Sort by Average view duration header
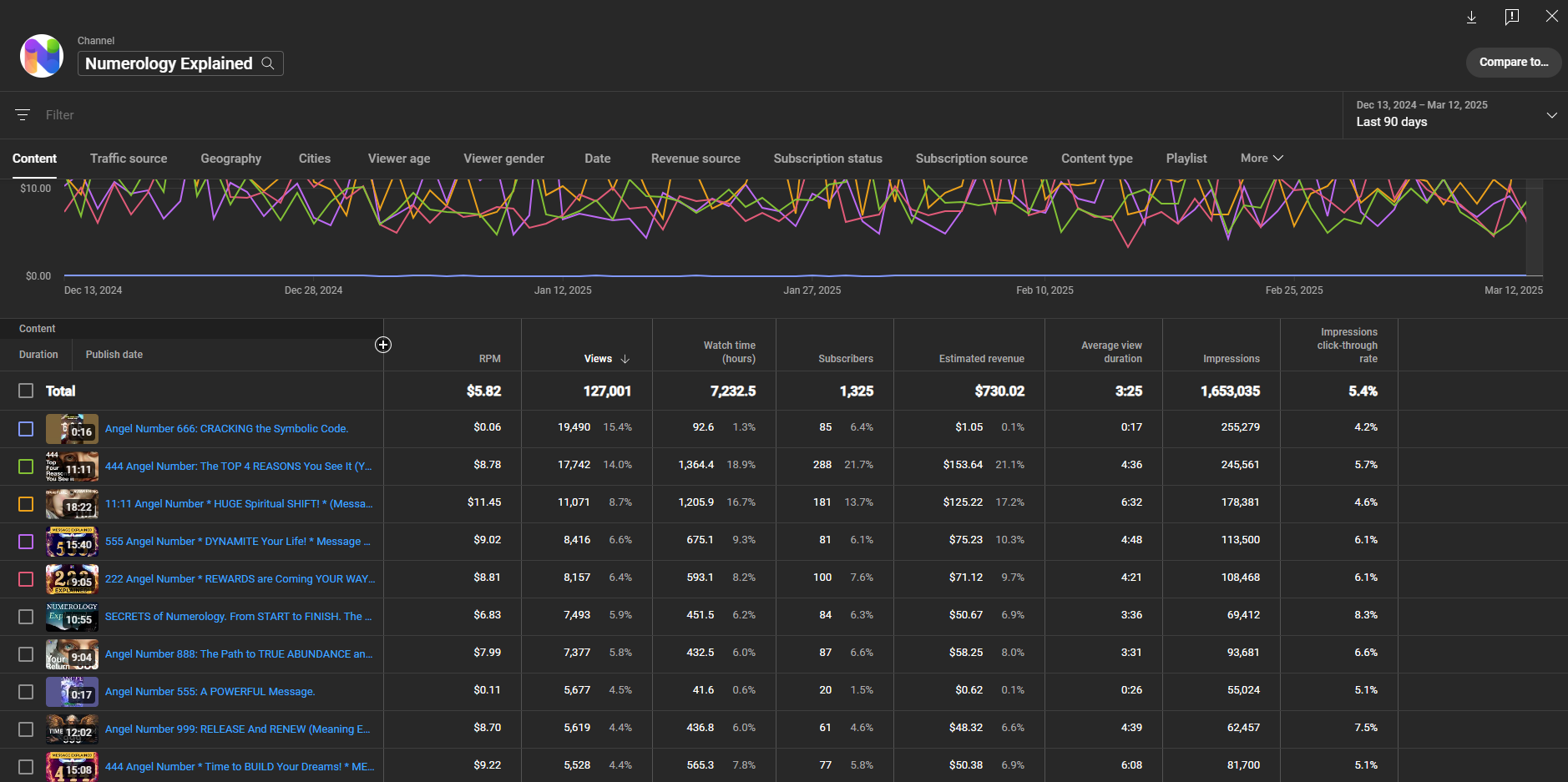The width and height of the screenshot is (1568, 782). tap(1112, 352)
